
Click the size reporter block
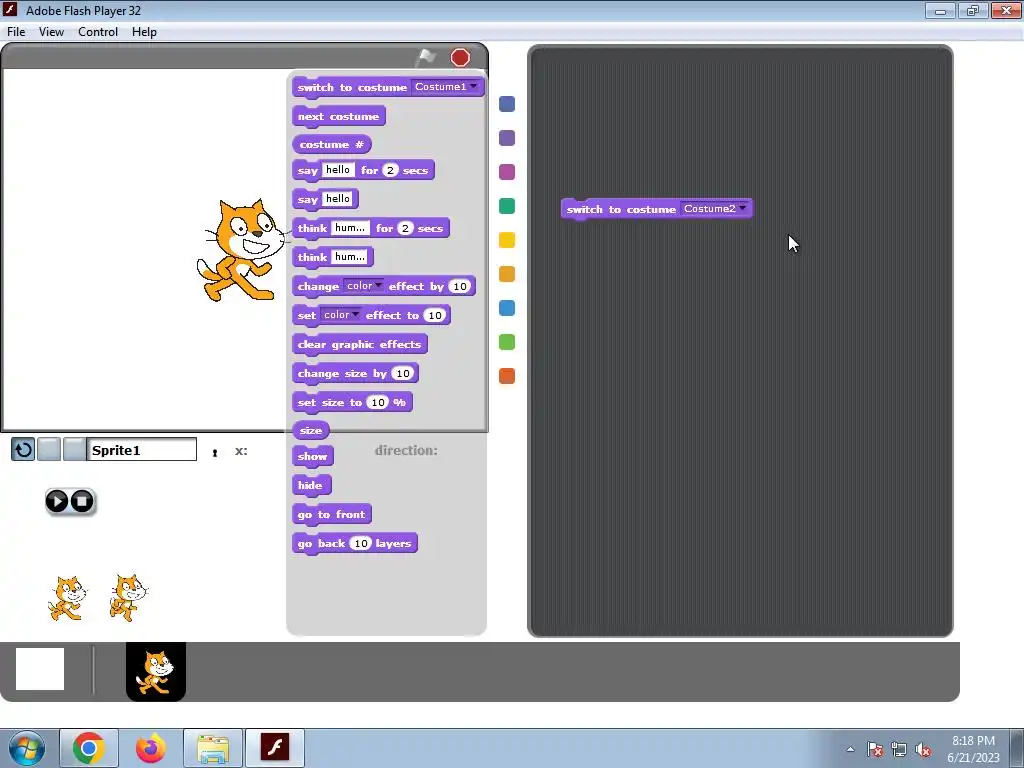[311, 430]
